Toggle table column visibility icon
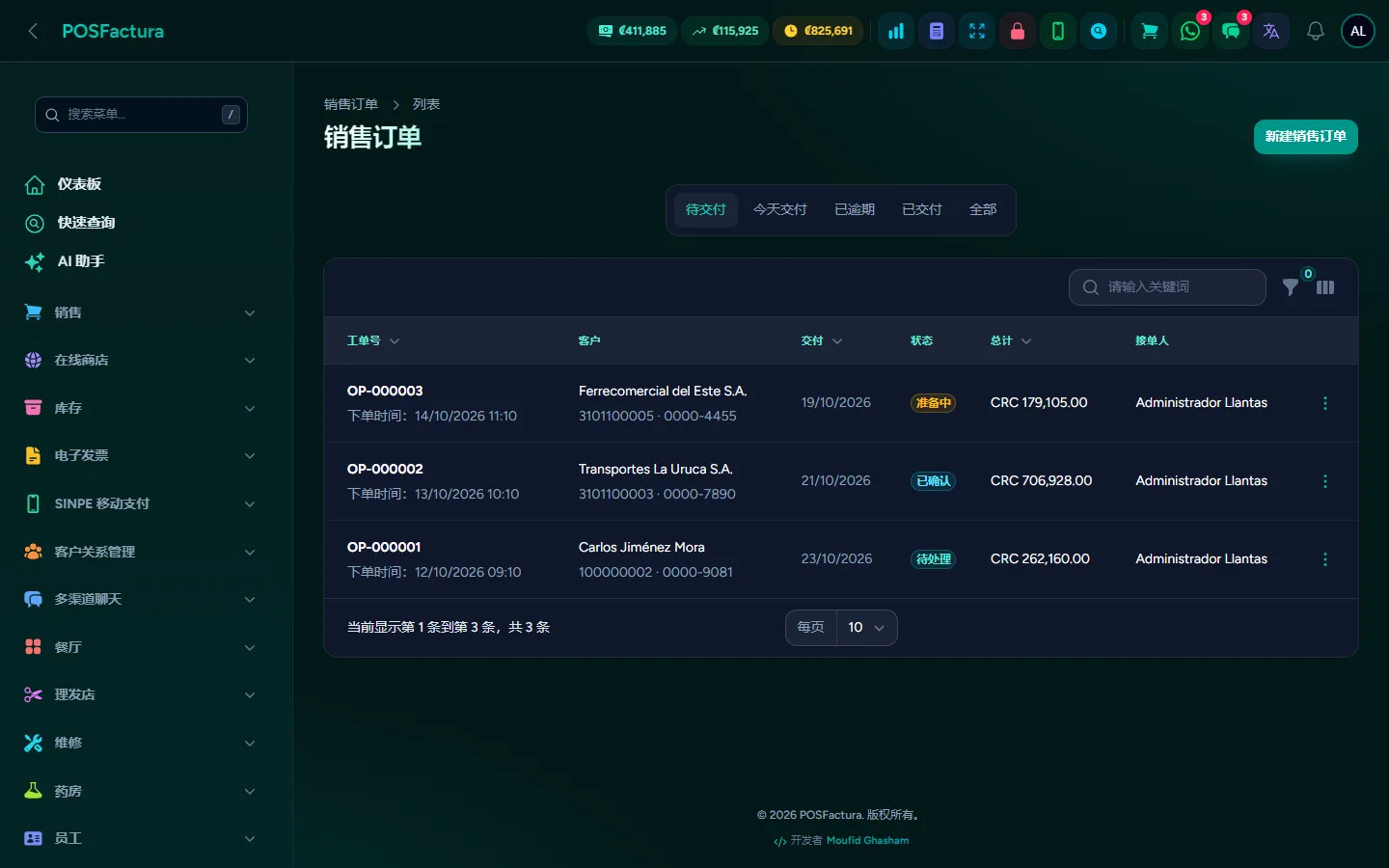 (x=1325, y=287)
